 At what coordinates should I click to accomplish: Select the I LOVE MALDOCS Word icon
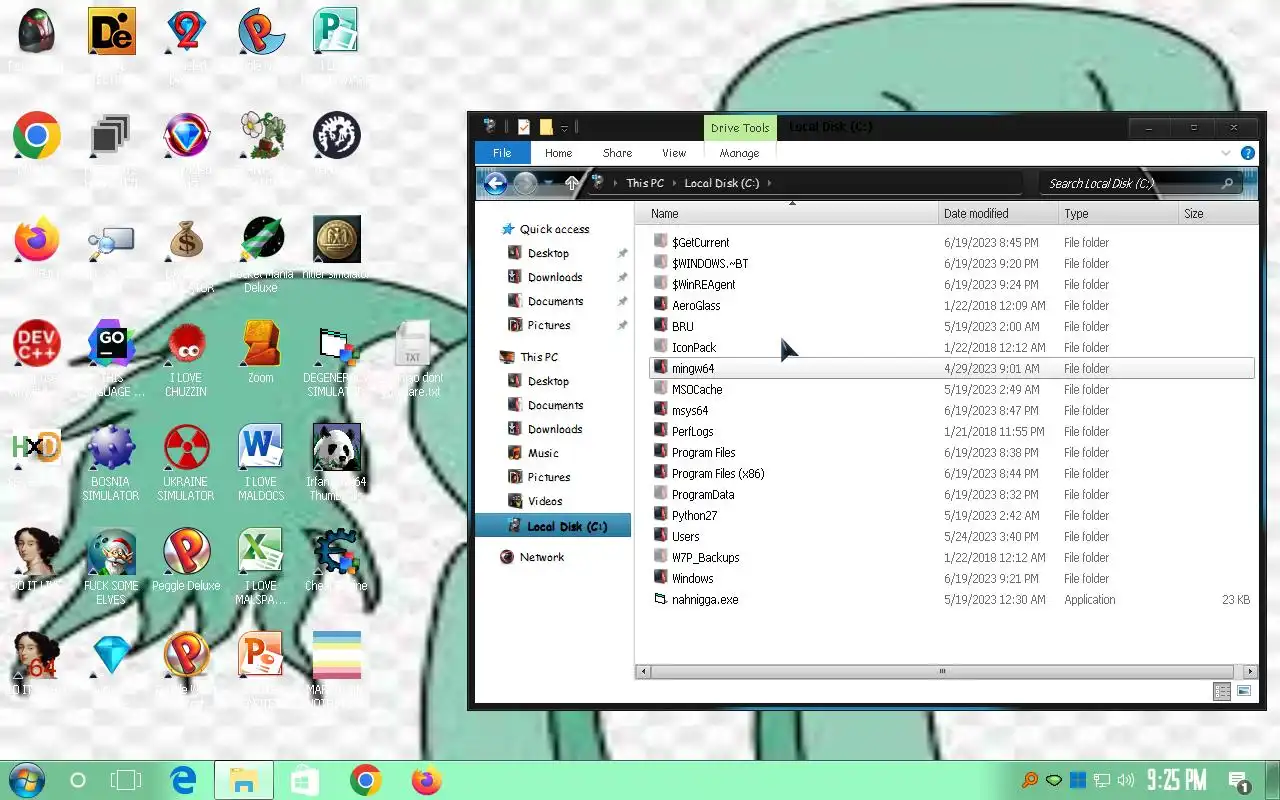[x=261, y=448]
